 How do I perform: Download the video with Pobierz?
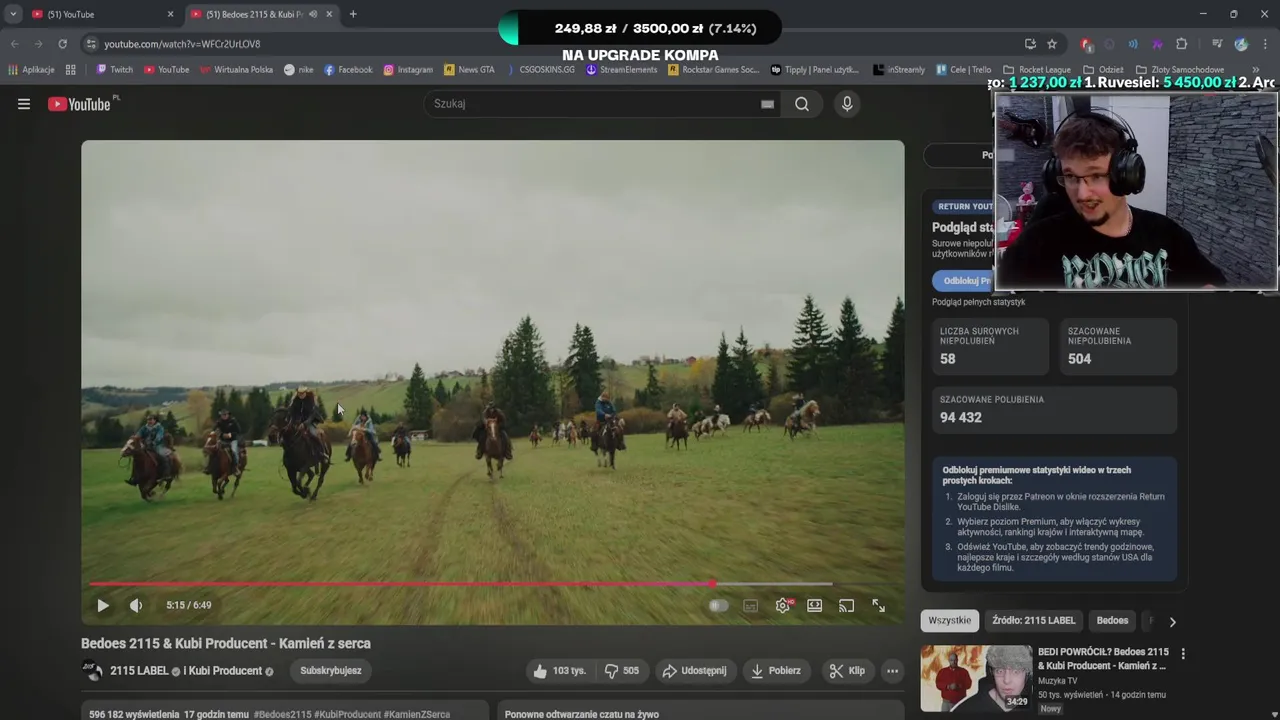[x=776, y=671]
